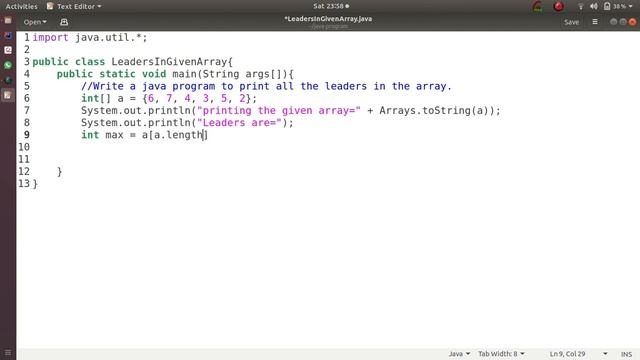Click on 'LeadersInGivenArray{' class name

(172, 62)
